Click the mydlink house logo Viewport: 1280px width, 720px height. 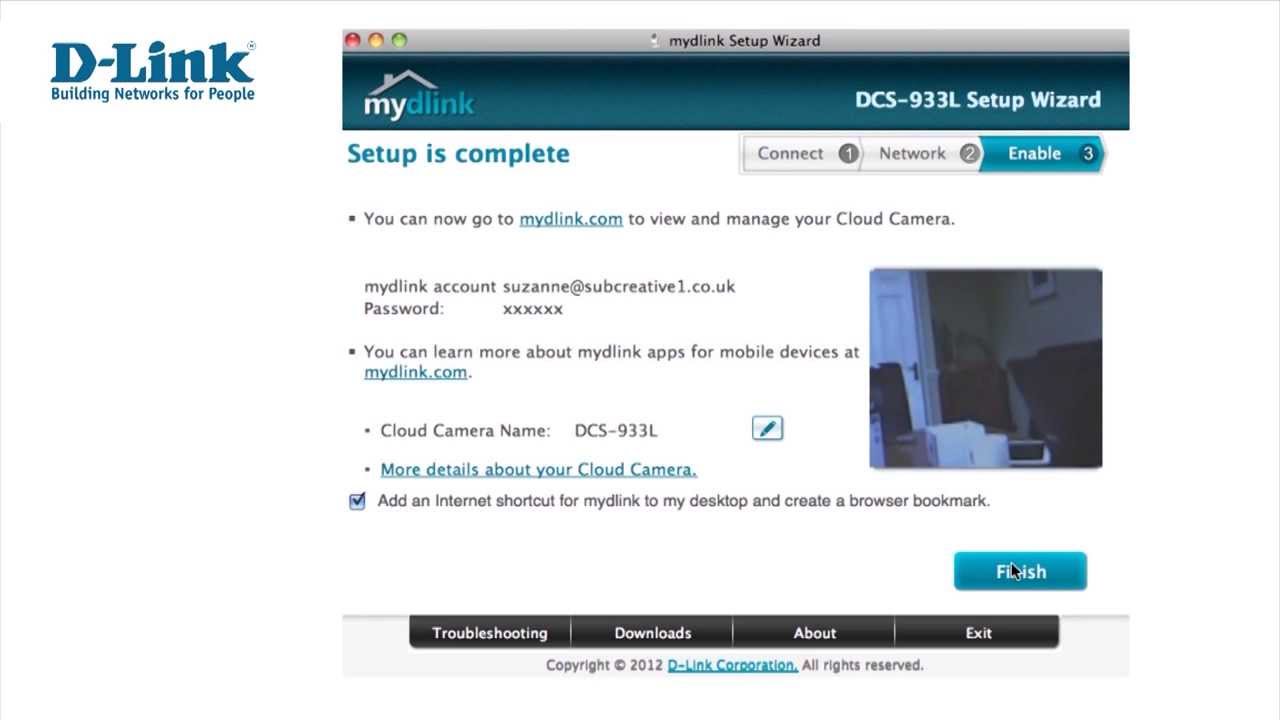[x=419, y=96]
